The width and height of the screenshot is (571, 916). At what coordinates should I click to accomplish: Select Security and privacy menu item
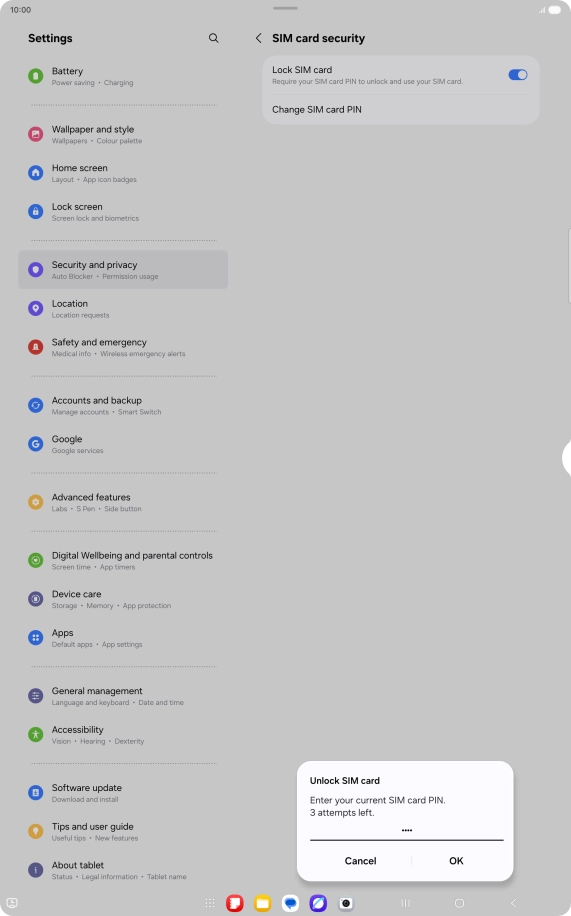[123, 270]
